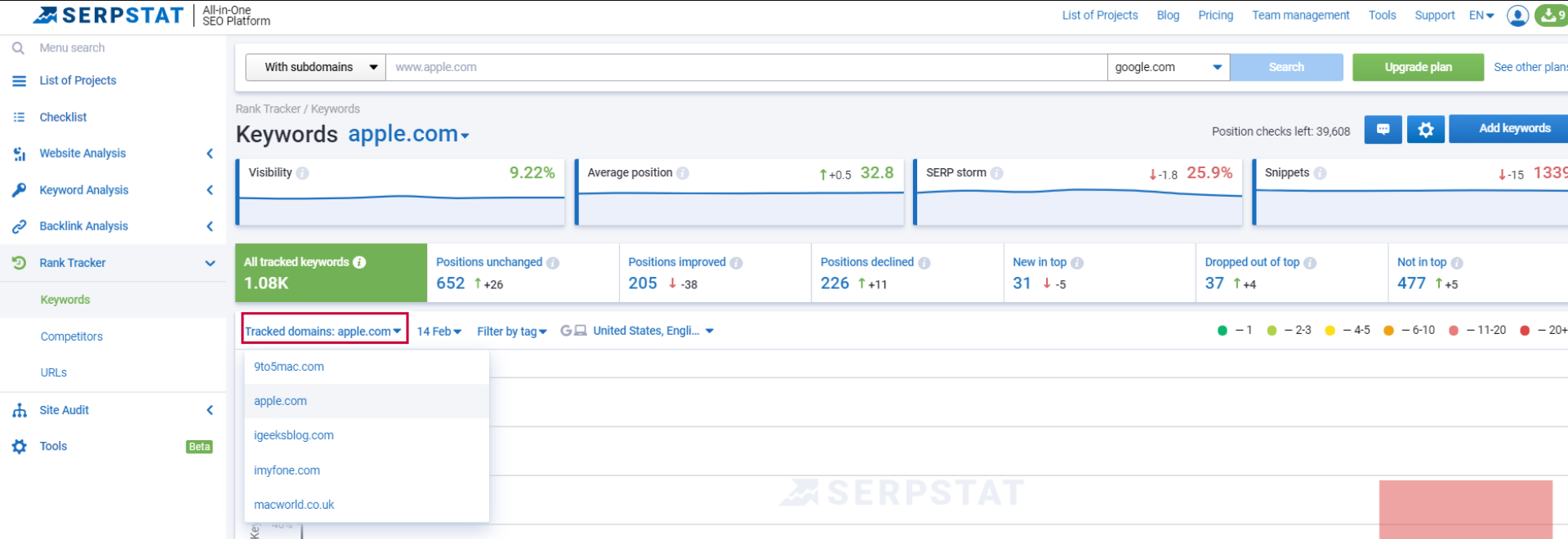
Task: Select the All tracked keywords tab
Action: tap(331, 273)
